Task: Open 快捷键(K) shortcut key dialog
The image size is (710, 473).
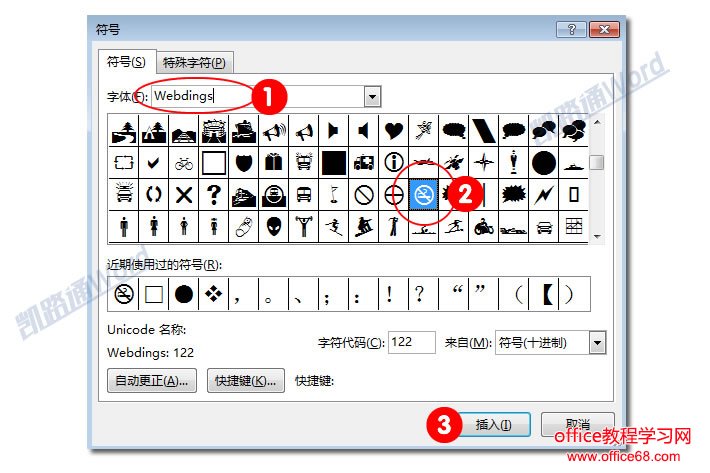Action: (x=245, y=381)
